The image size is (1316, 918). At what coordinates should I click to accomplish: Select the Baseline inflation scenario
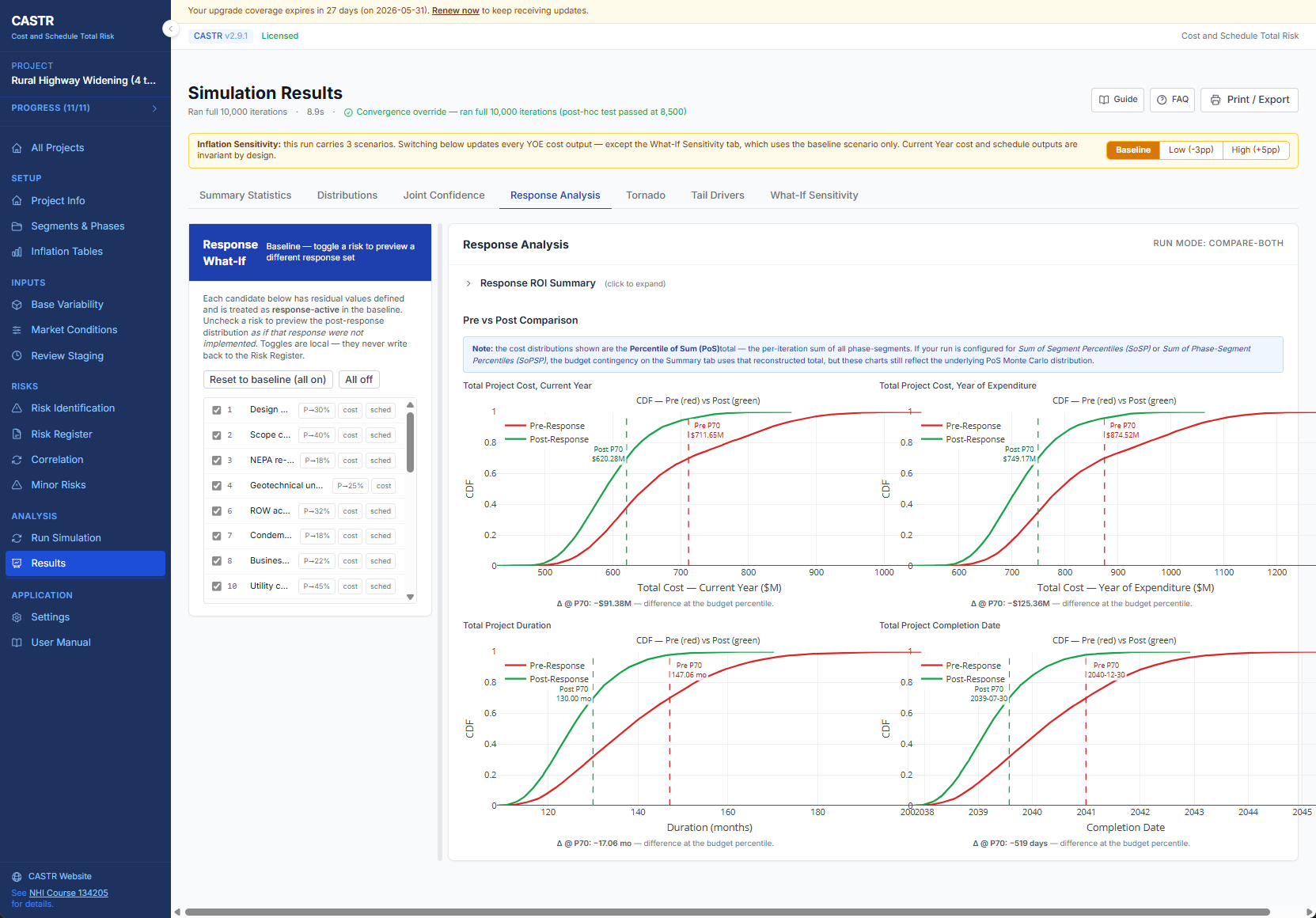click(1132, 150)
